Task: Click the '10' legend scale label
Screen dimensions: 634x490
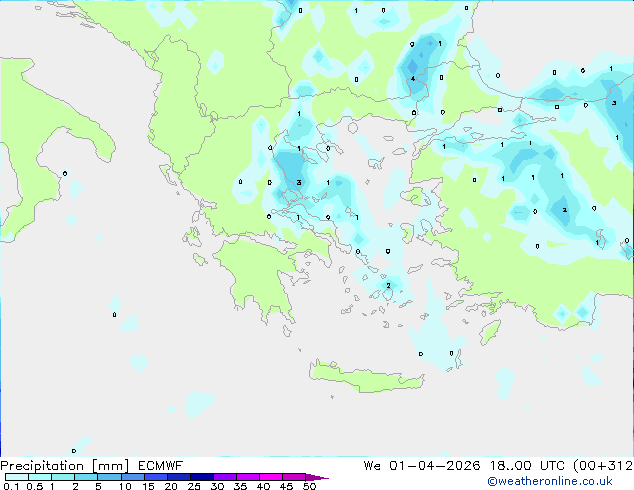Action: (x=125, y=486)
